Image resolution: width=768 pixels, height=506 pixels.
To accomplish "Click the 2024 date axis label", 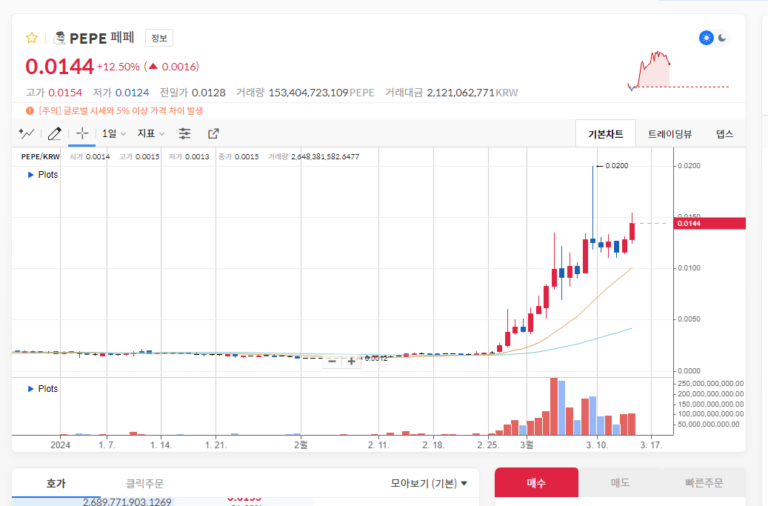I will coord(60,445).
